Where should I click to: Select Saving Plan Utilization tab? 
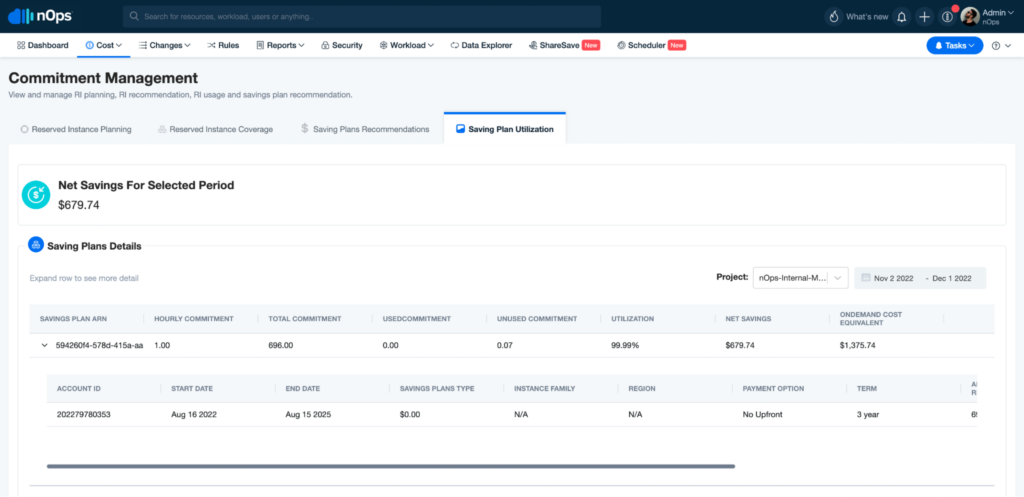click(505, 129)
